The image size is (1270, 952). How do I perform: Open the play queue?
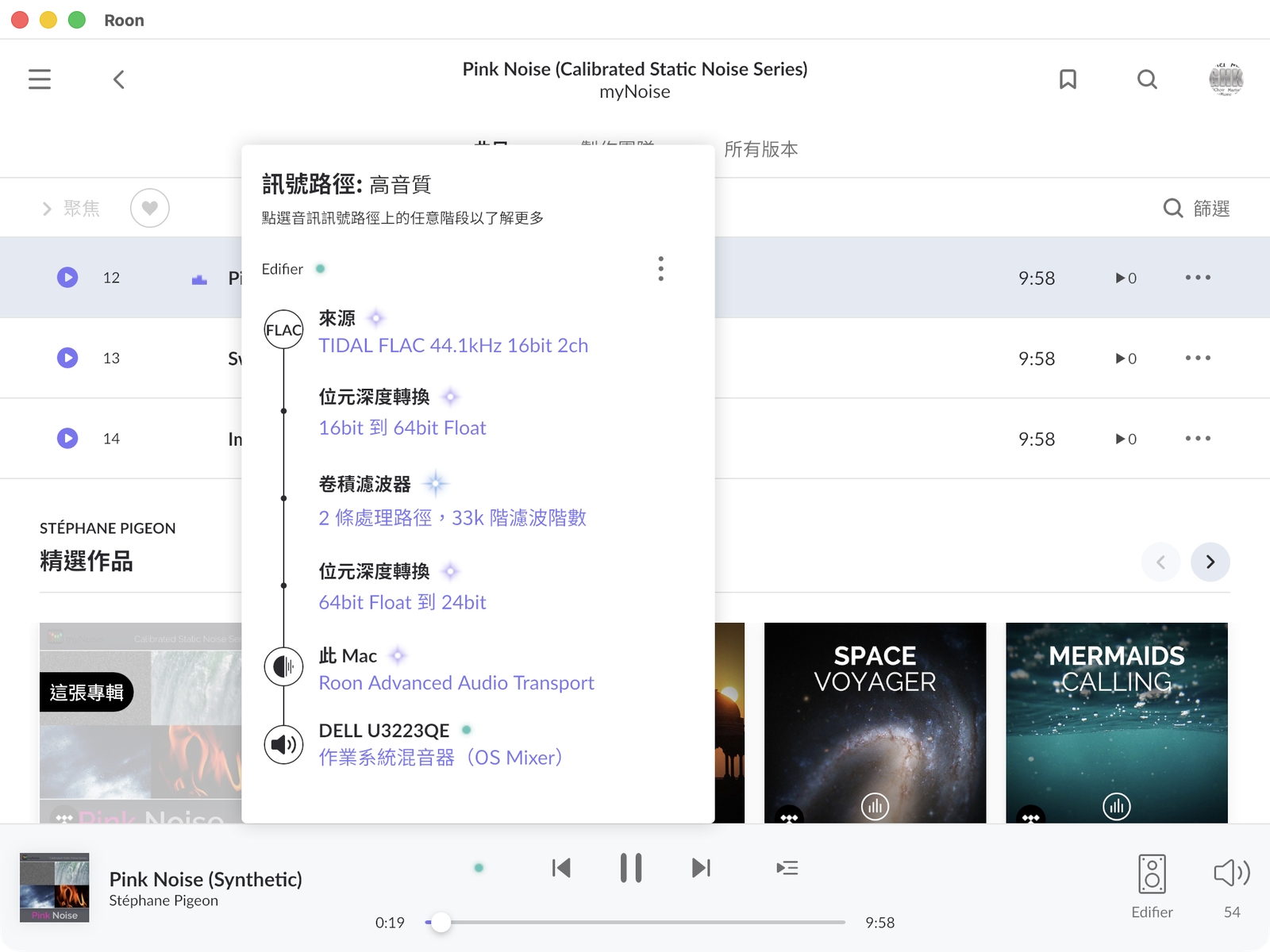pos(787,868)
